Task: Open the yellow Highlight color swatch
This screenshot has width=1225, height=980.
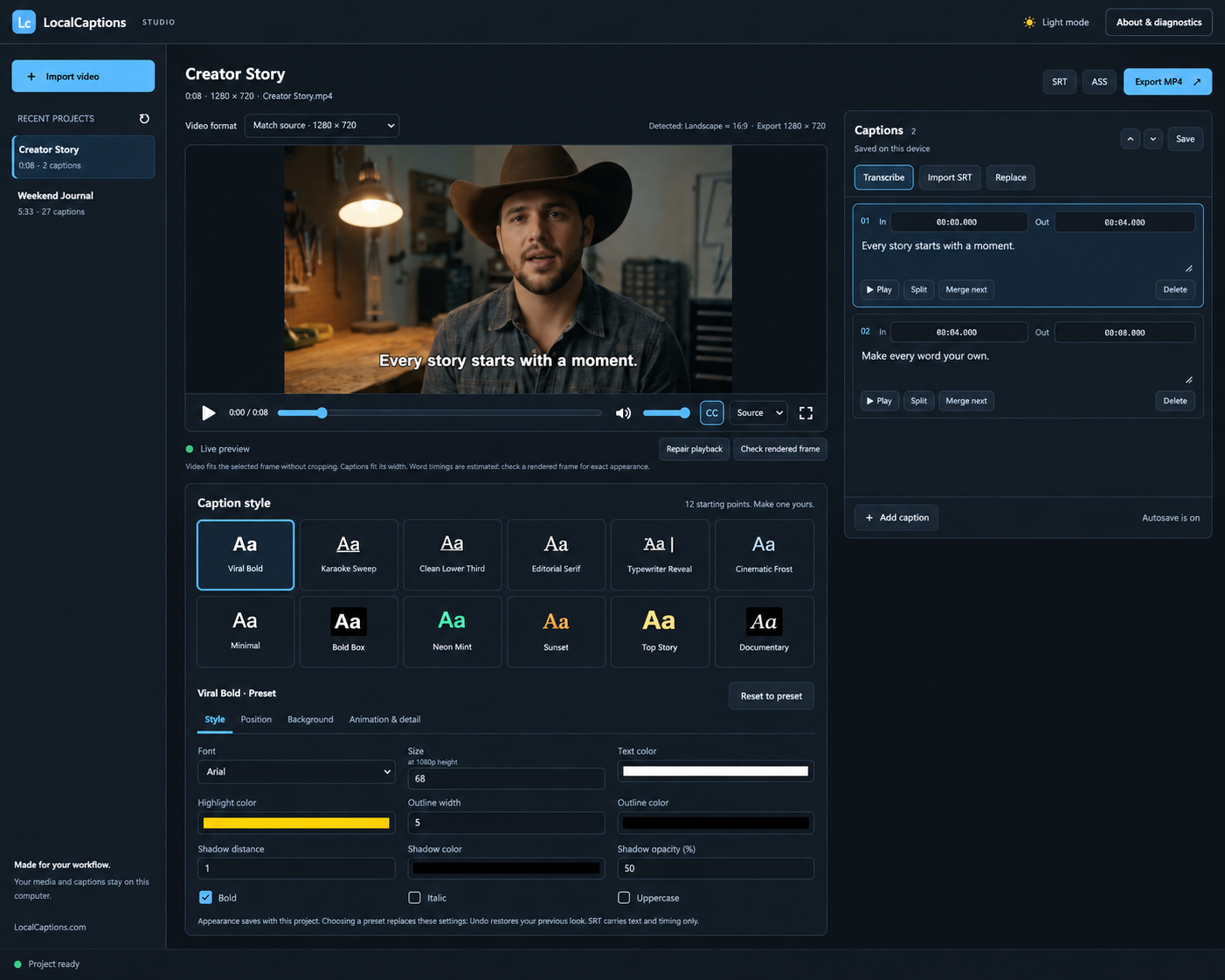Action: [x=296, y=823]
